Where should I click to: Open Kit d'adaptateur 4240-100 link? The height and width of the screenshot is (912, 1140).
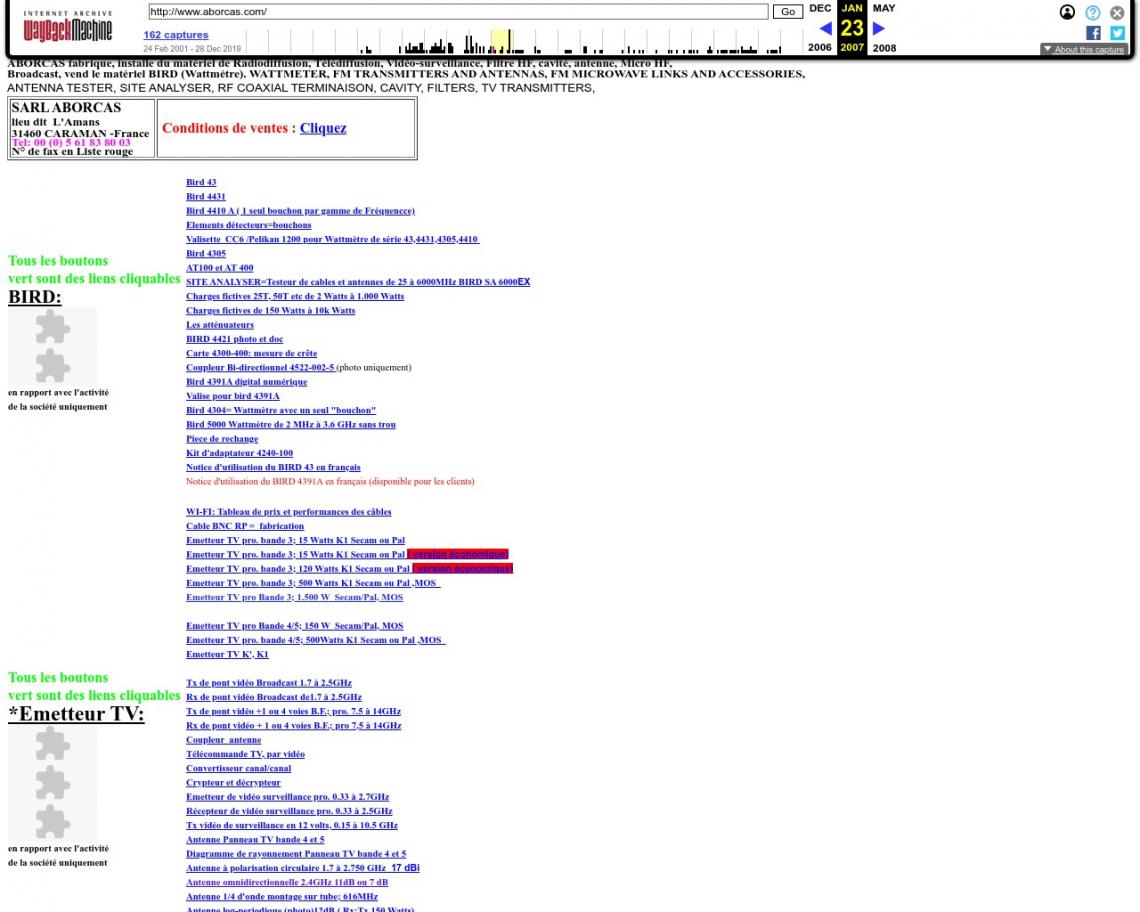[x=239, y=453]
